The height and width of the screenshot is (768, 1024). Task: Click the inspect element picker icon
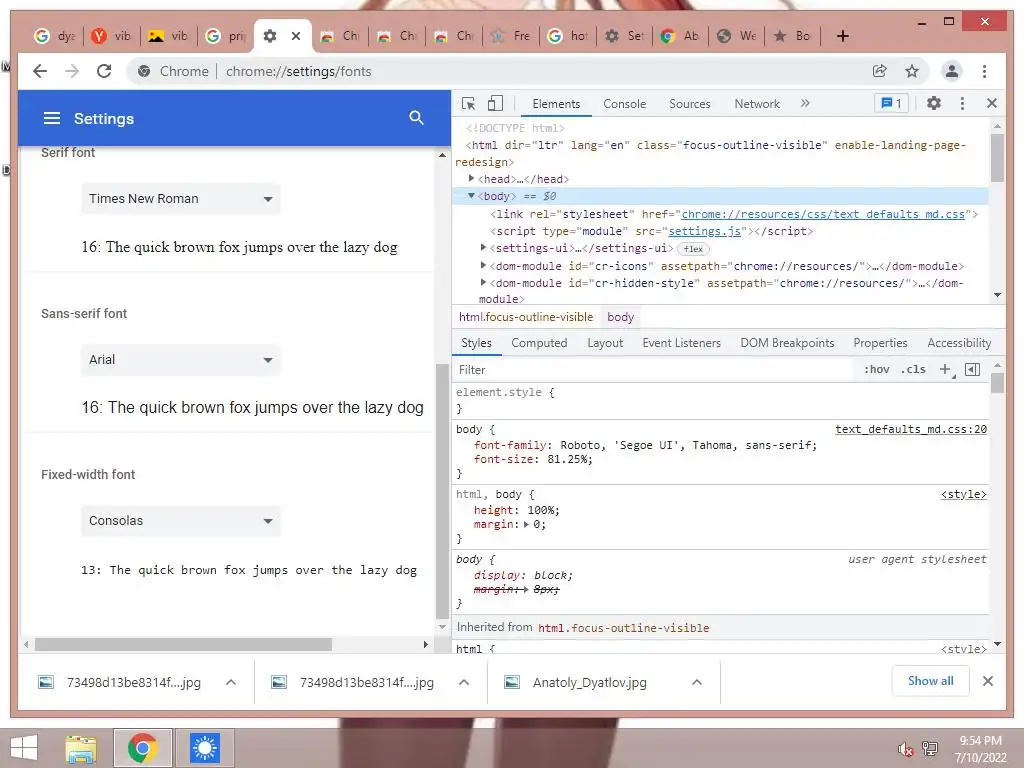coord(468,103)
